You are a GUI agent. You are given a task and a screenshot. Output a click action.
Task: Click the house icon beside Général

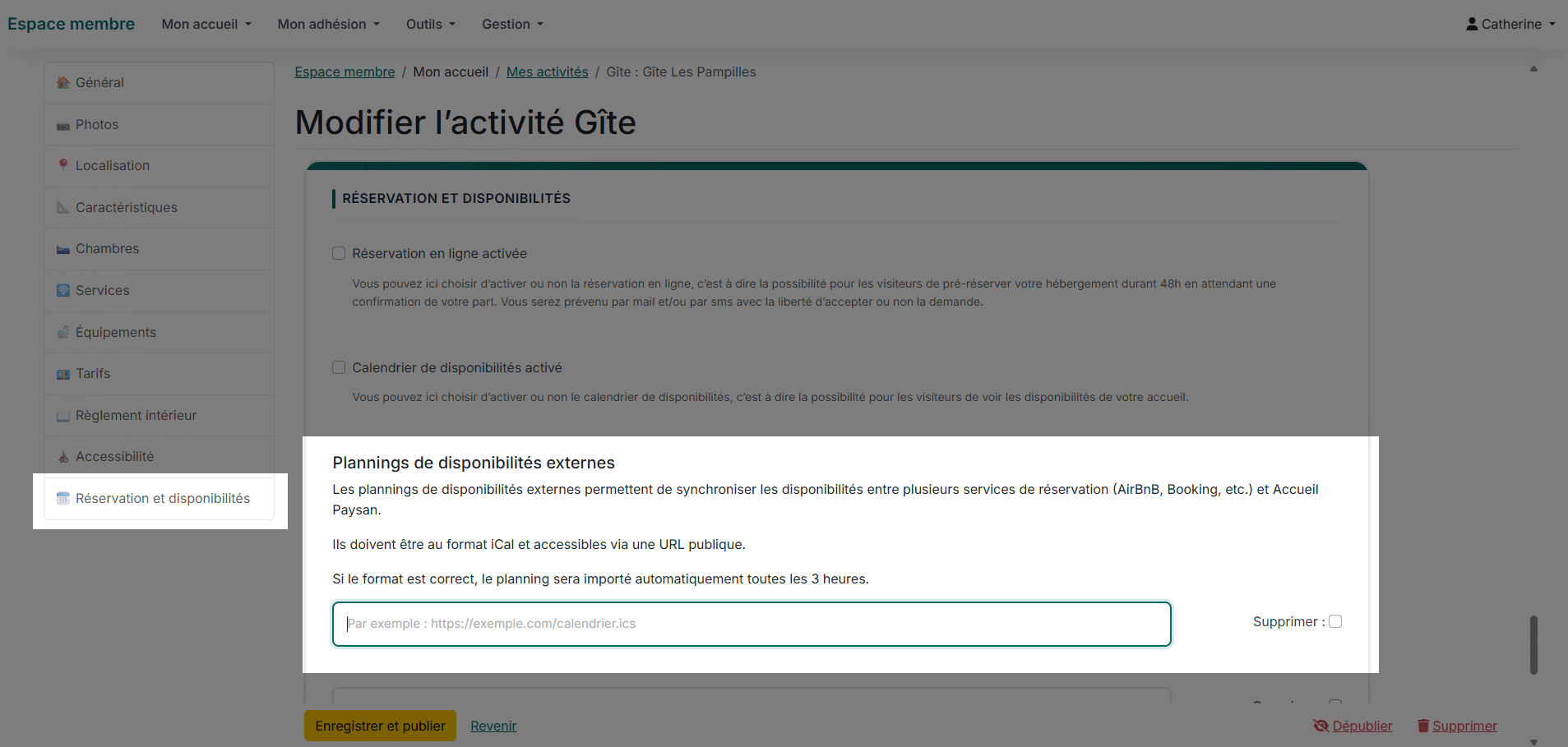click(x=62, y=82)
